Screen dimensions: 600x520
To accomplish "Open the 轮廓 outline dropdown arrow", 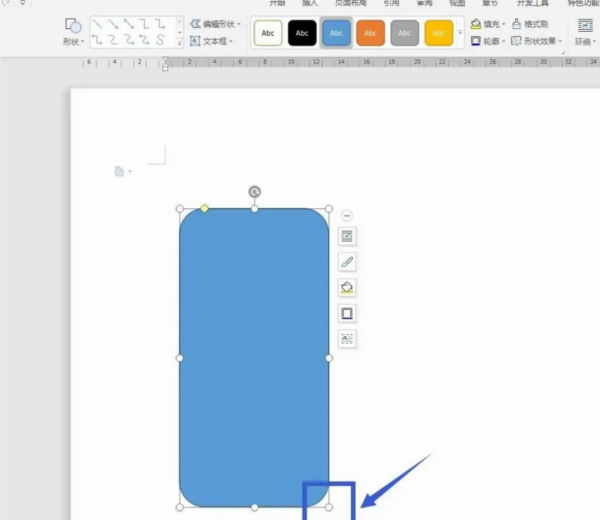I will tap(504, 41).
